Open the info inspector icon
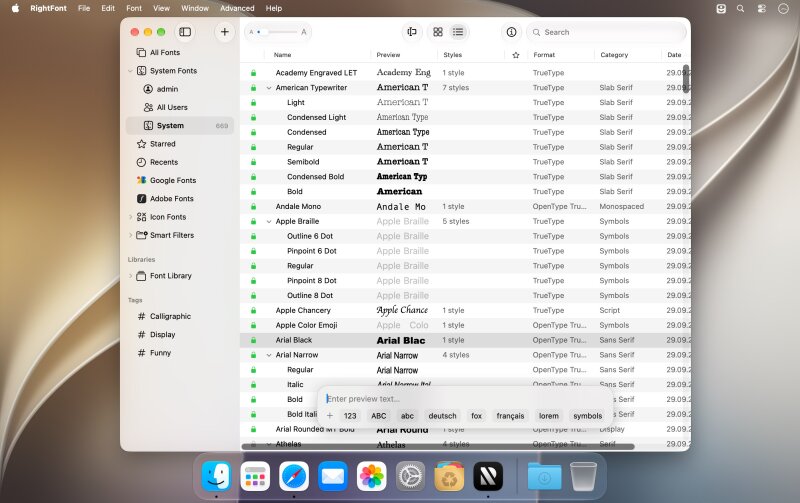This screenshot has height=503, width=800. pyautogui.click(x=511, y=32)
